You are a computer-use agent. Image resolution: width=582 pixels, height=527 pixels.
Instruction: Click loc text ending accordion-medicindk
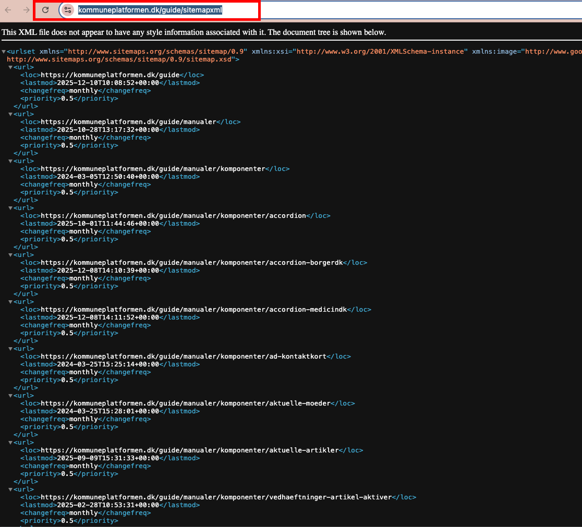[x=194, y=310]
